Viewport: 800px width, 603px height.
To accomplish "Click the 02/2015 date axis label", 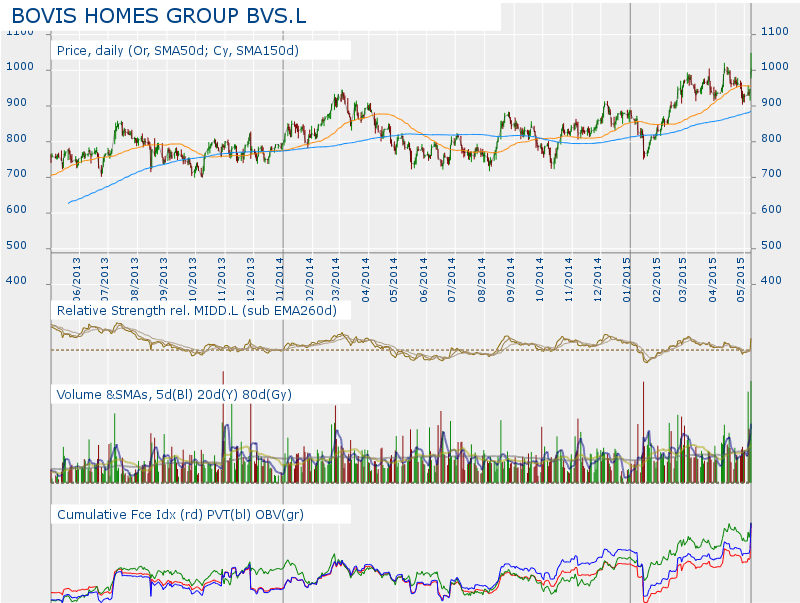I will tap(657, 280).
